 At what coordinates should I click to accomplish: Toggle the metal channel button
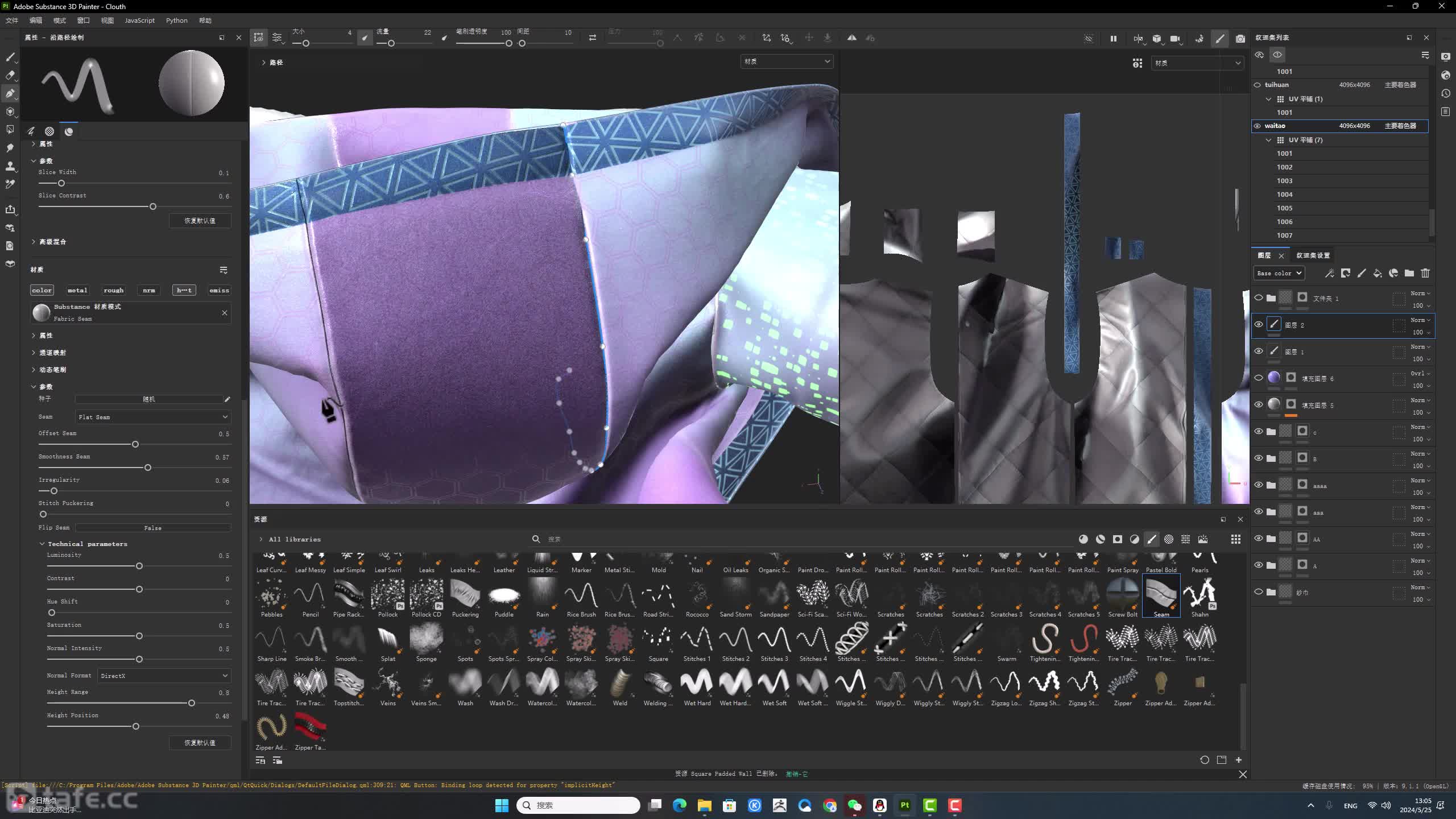tap(77, 290)
